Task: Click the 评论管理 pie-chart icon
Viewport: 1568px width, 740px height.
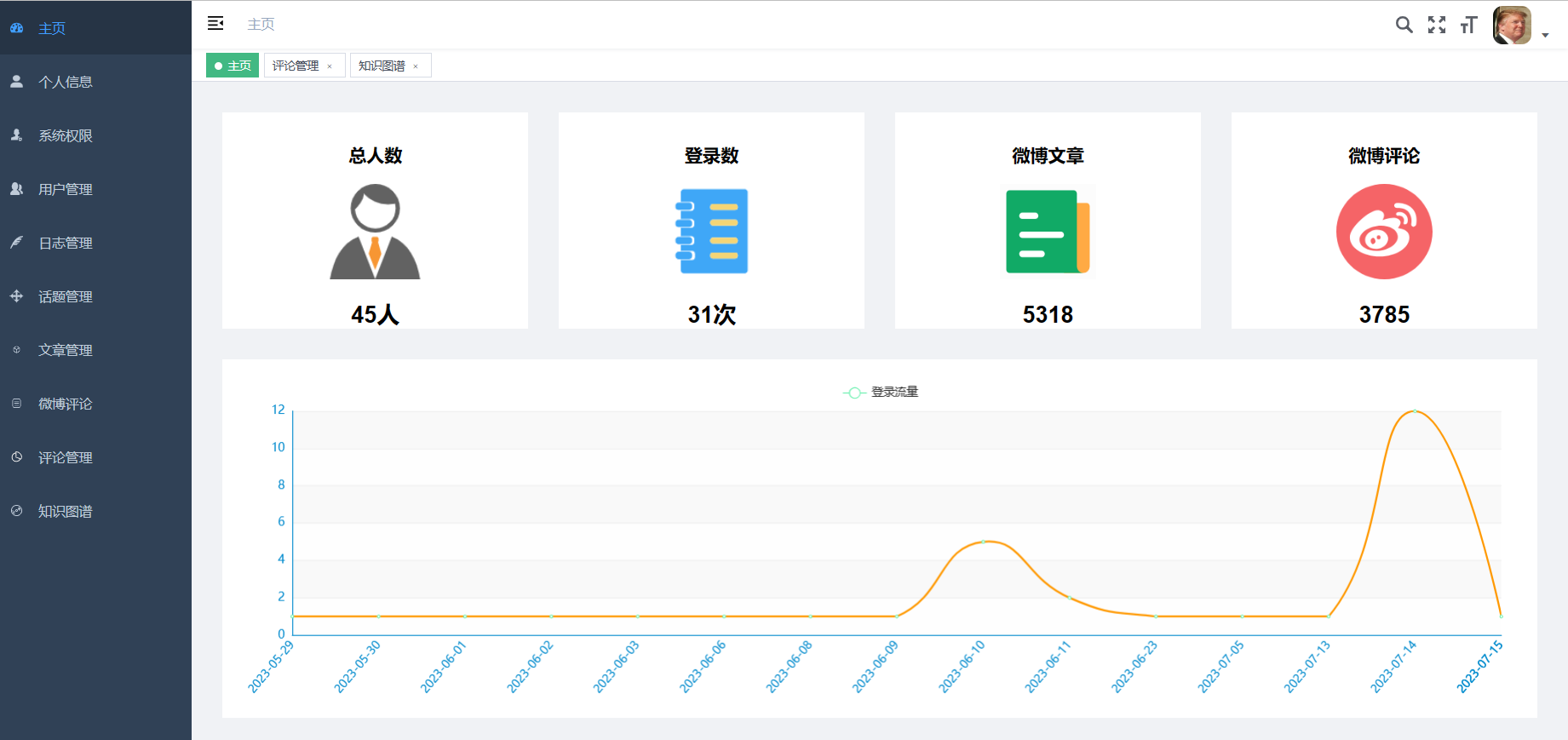Action: [x=16, y=457]
